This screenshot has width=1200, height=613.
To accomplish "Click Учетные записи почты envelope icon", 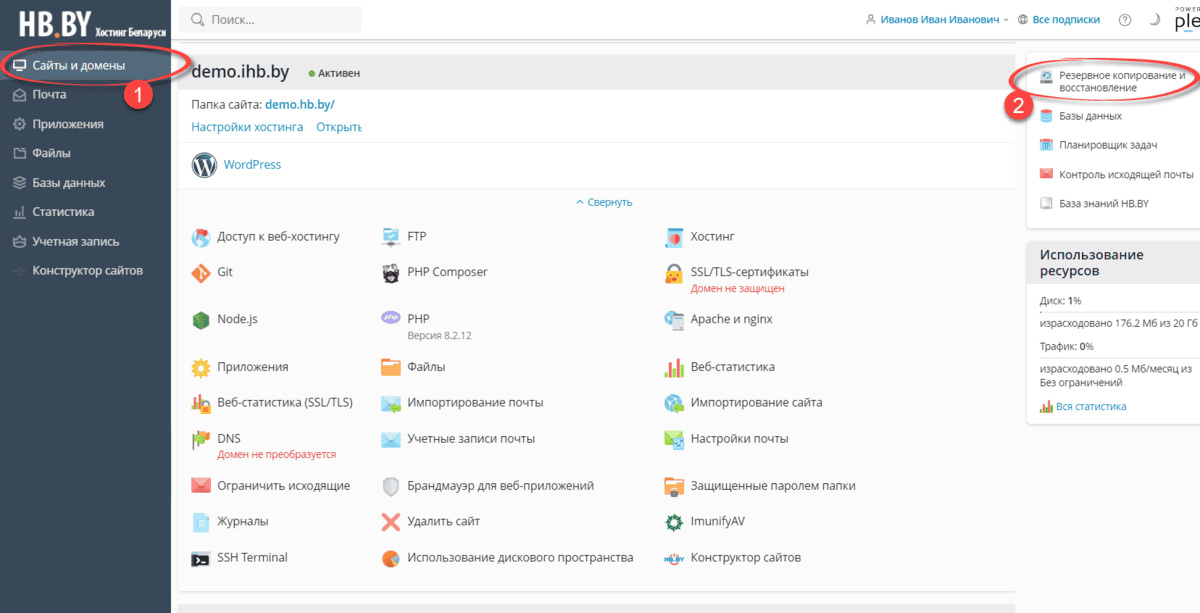I will (391, 439).
